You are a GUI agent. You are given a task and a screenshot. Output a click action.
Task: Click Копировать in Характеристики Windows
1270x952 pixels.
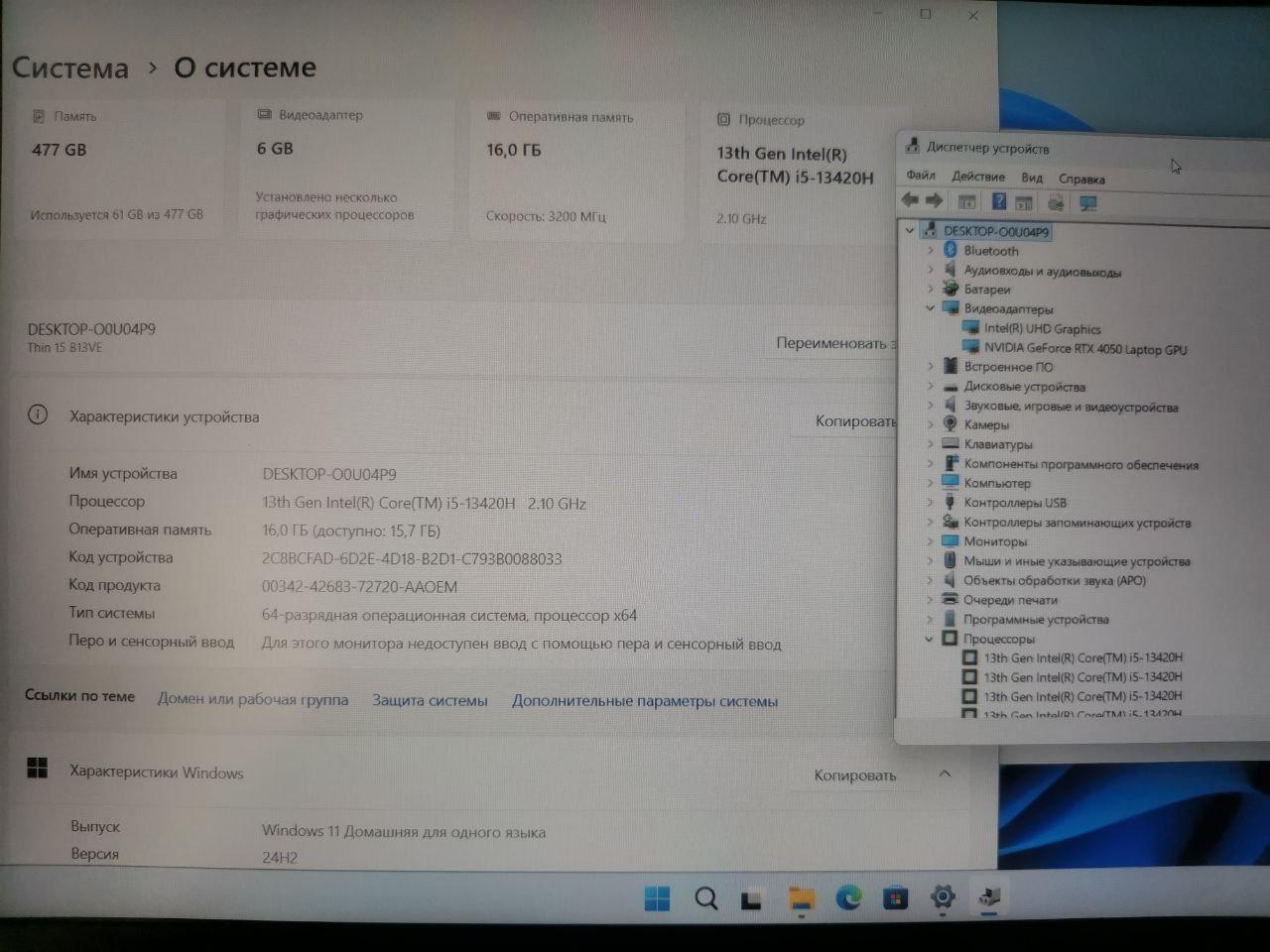854,775
